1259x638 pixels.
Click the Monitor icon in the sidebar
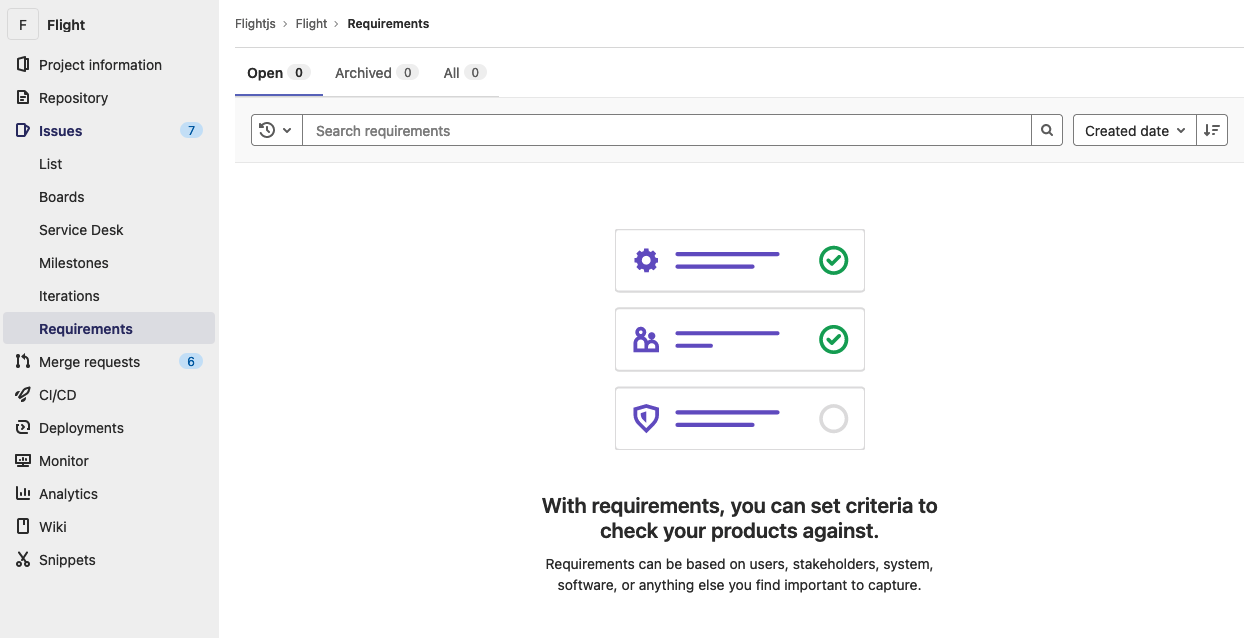pyautogui.click(x=21, y=460)
